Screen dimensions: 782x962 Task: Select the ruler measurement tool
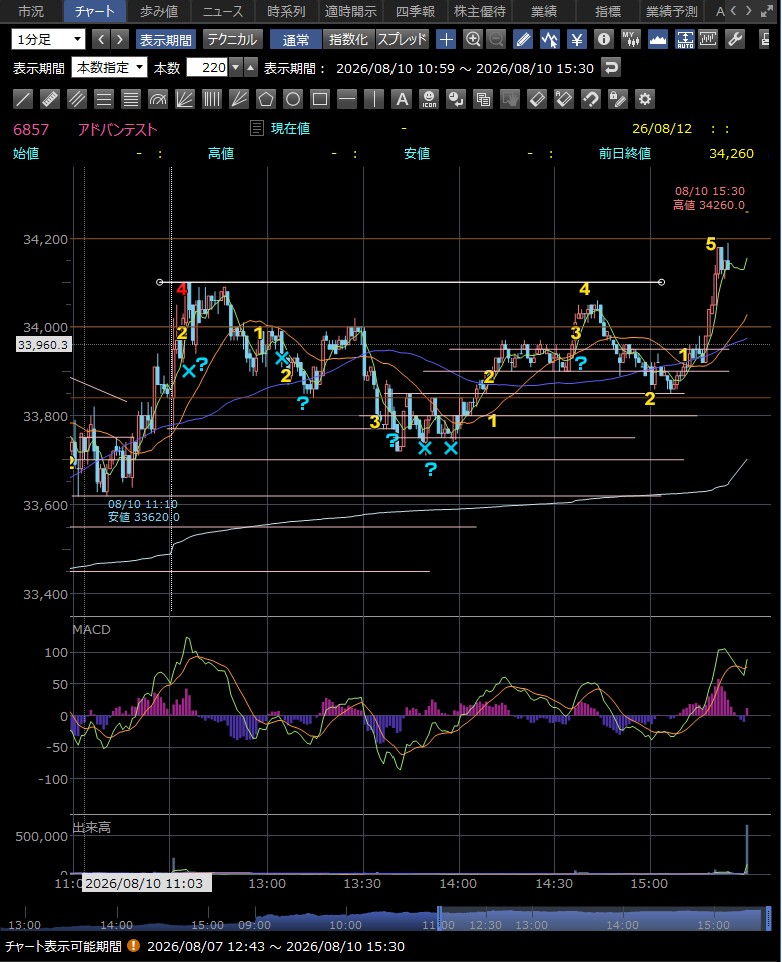pos(50,99)
